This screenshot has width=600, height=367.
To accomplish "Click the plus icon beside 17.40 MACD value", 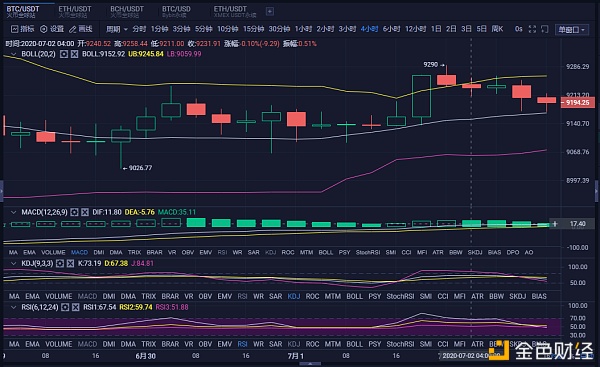I will point(555,224).
